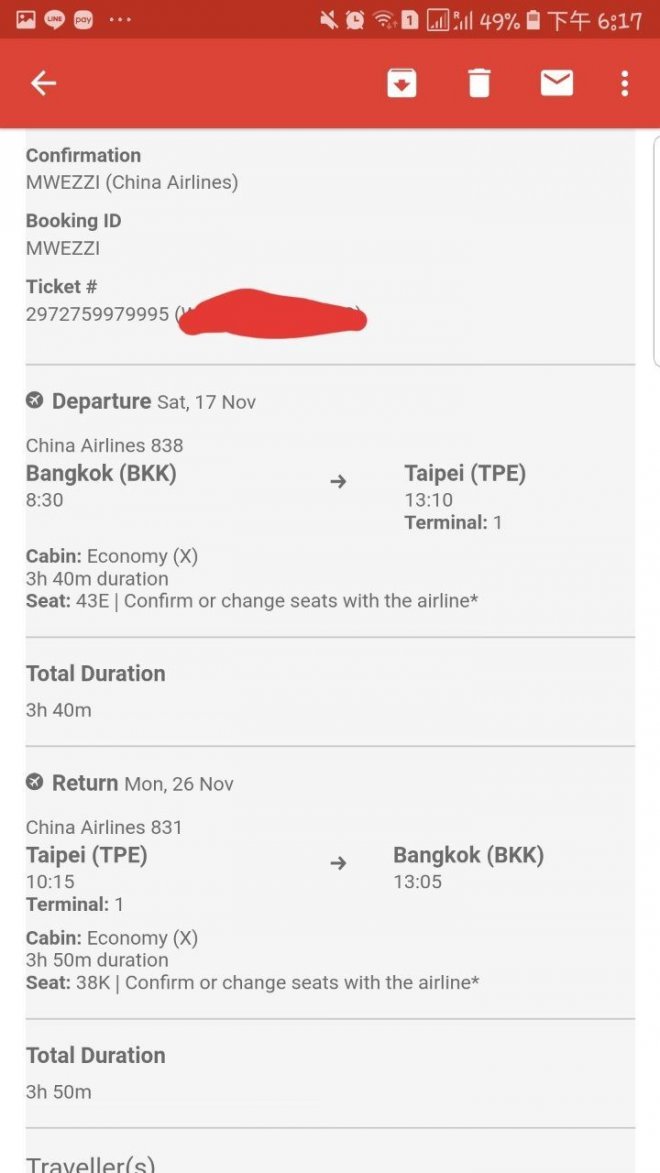Select the ticket number 2972759979995
The image size is (660, 1173).
(97, 314)
